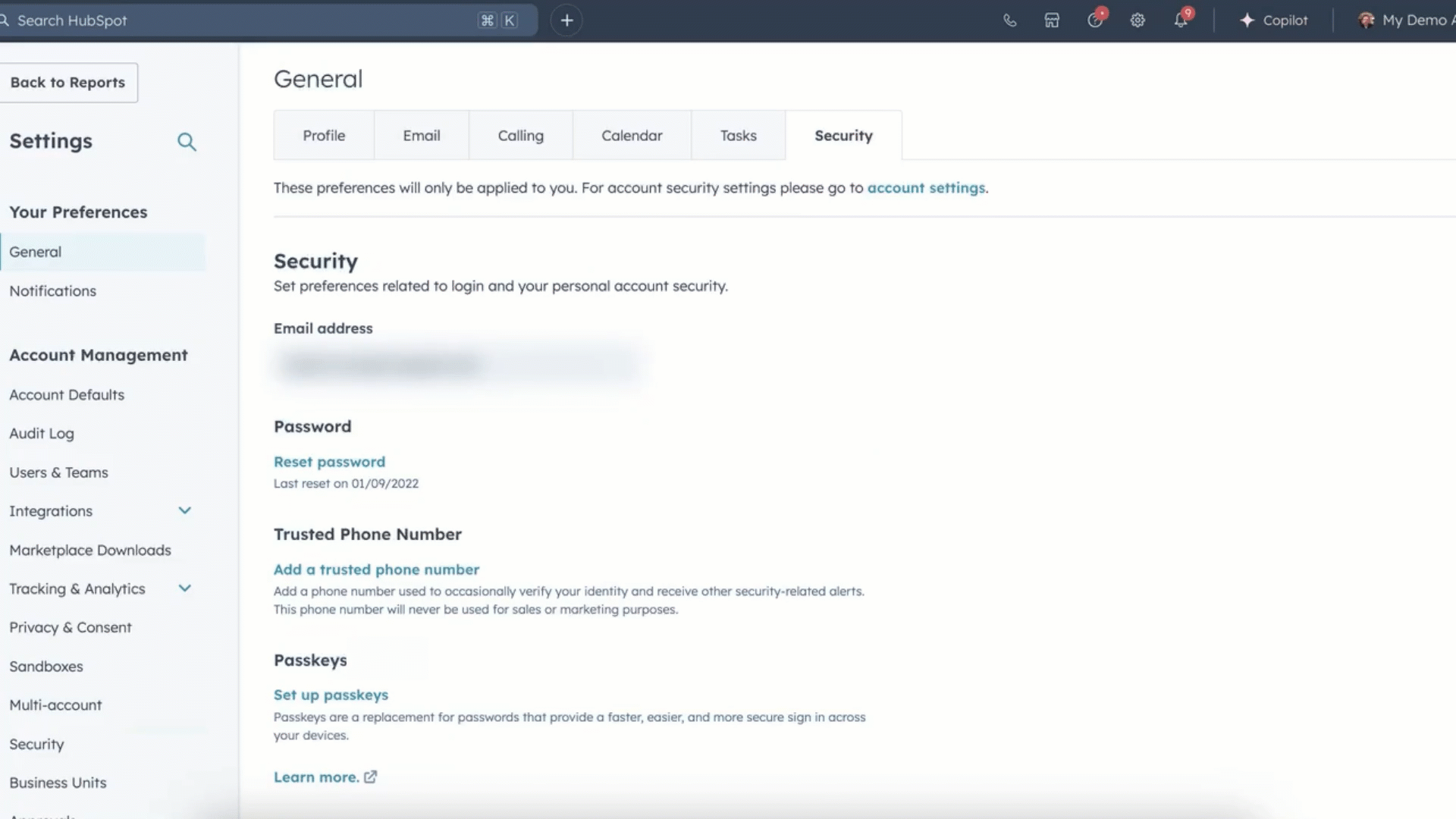Open the My Demo account avatar menu

click(x=1367, y=20)
